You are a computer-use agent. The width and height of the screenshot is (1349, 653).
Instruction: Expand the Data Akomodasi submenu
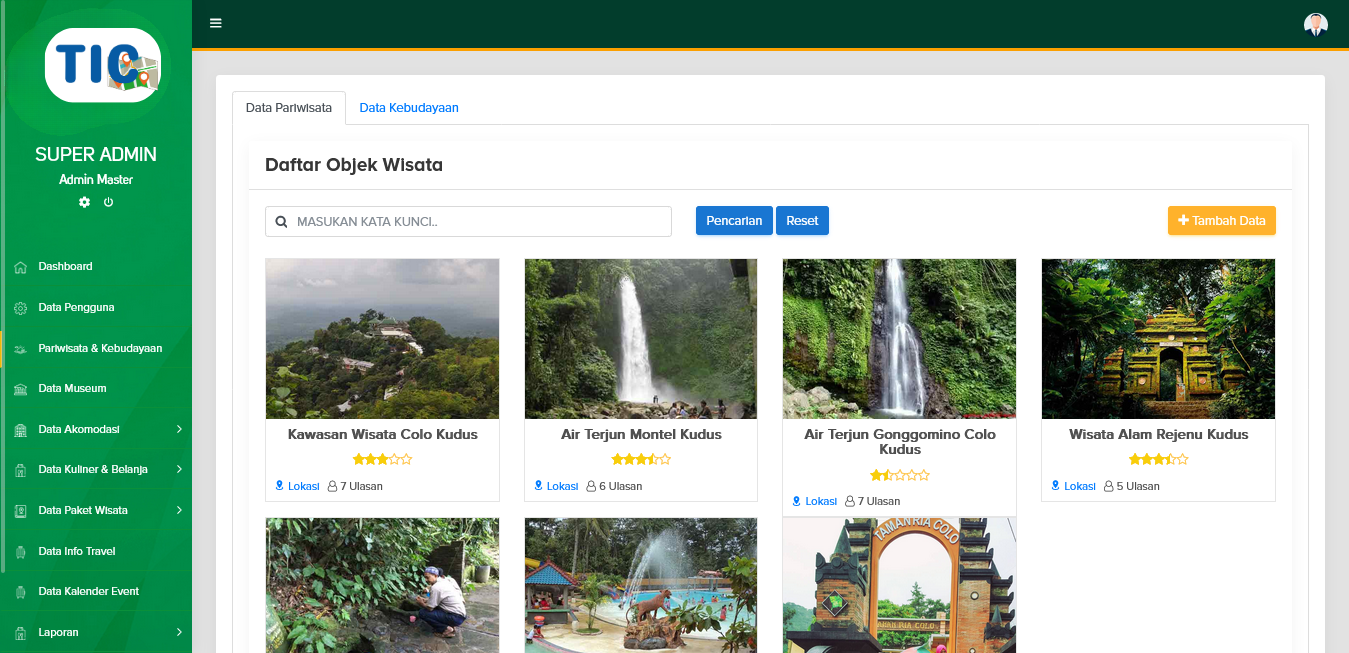point(179,429)
